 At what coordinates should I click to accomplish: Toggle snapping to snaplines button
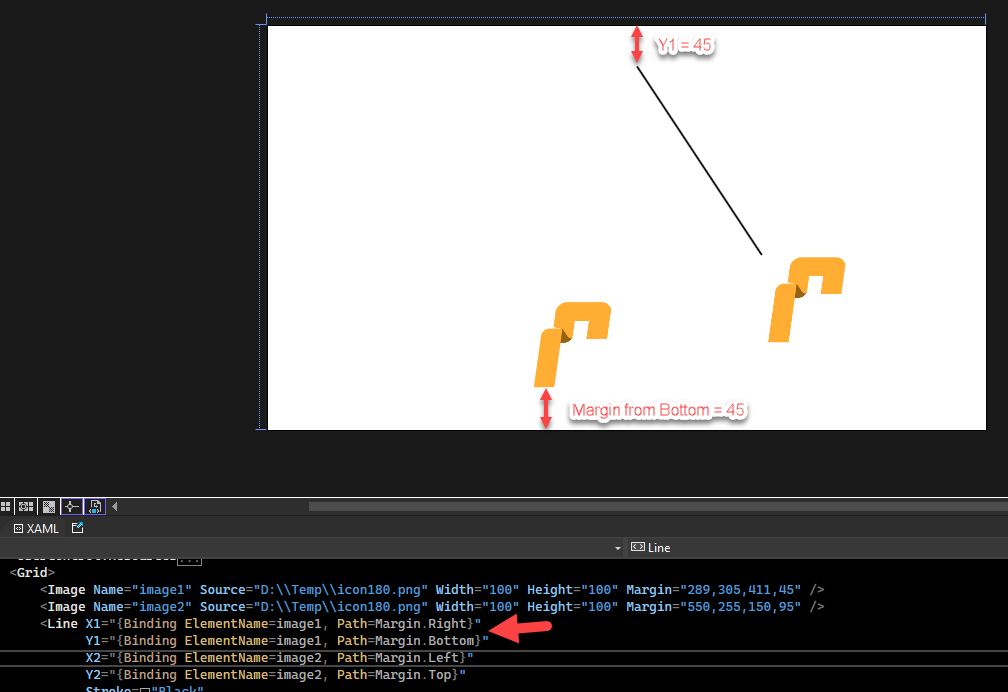(71, 506)
